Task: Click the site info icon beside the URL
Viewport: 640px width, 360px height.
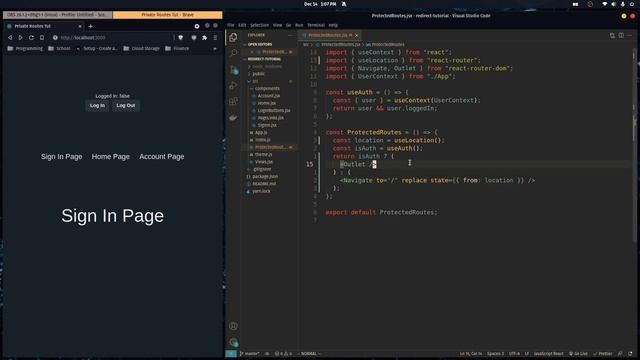Action: point(55,38)
